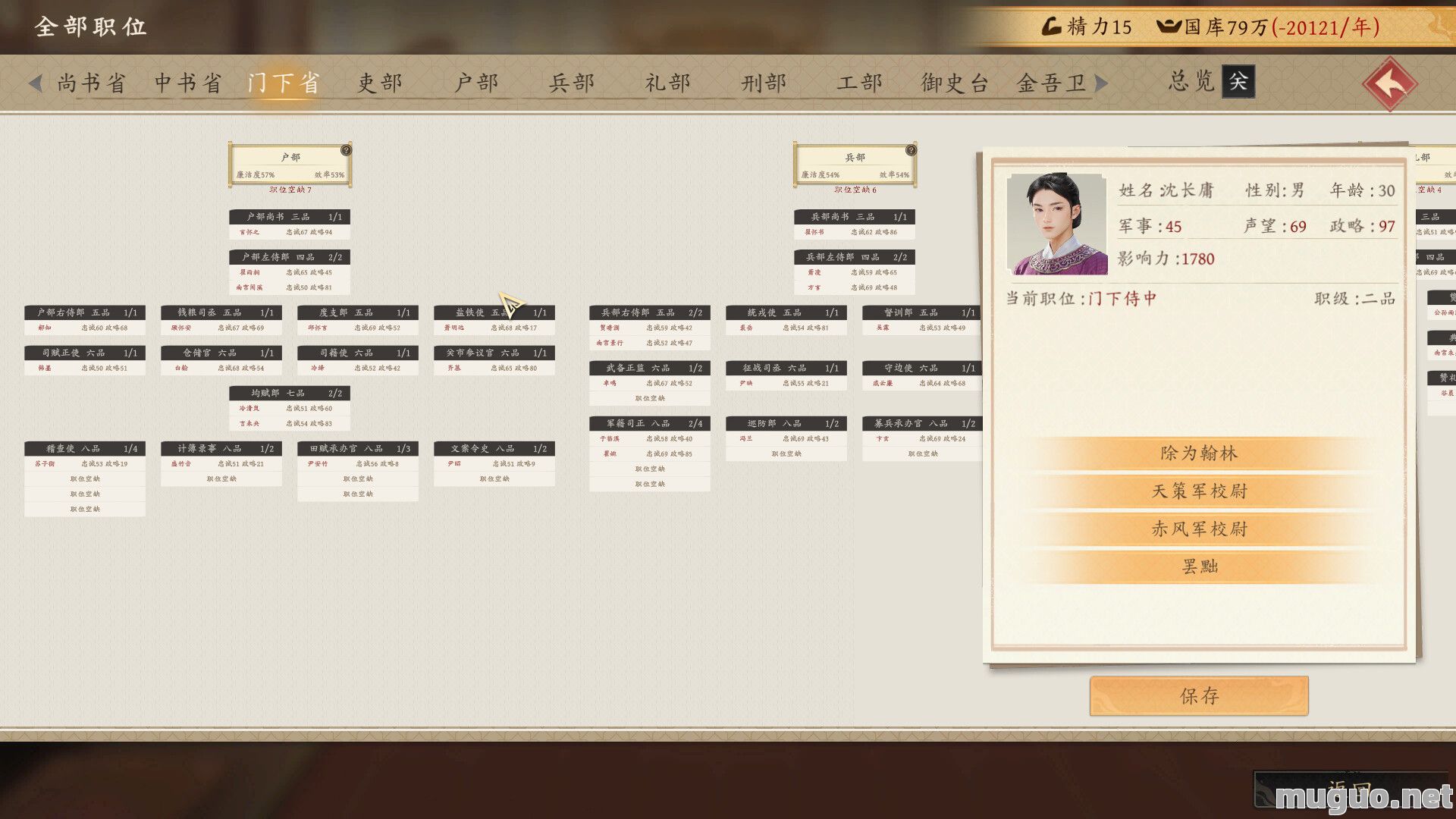Select the 兵部尚书 三品 position header
Image resolution: width=1456 pixels, height=819 pixels.
[x=855, y=216]
